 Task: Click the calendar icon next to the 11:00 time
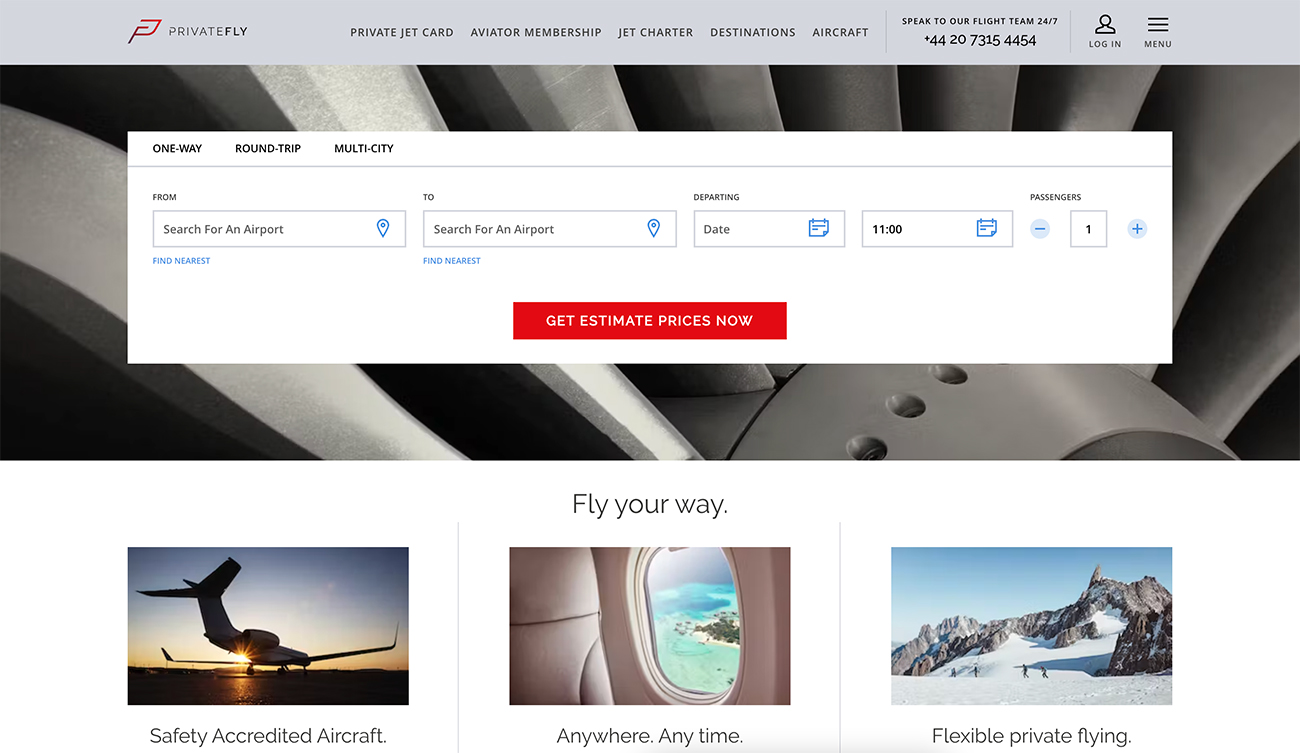tap(988, 228)
